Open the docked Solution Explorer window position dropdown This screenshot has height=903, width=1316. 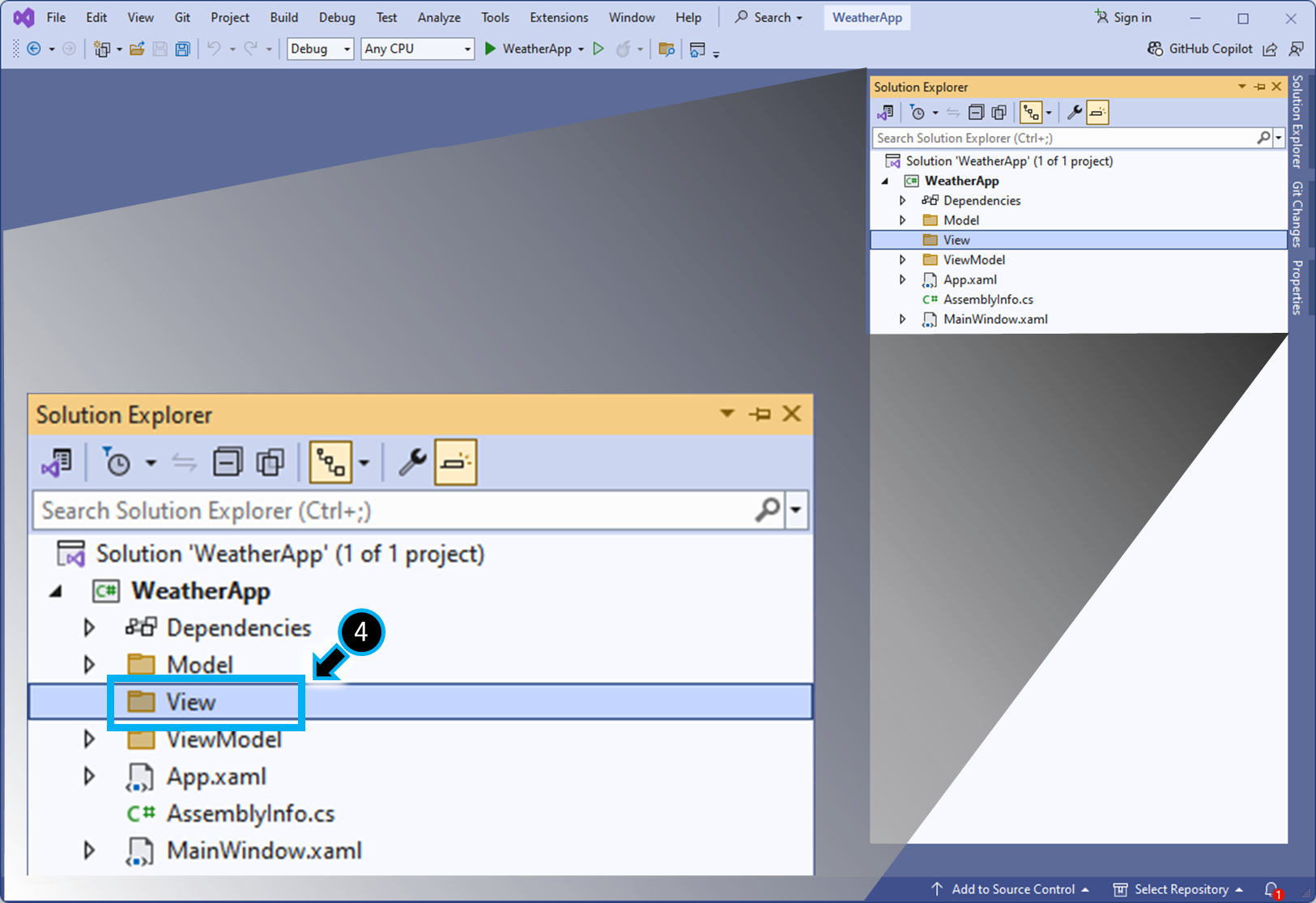[x=1241, y=87]
